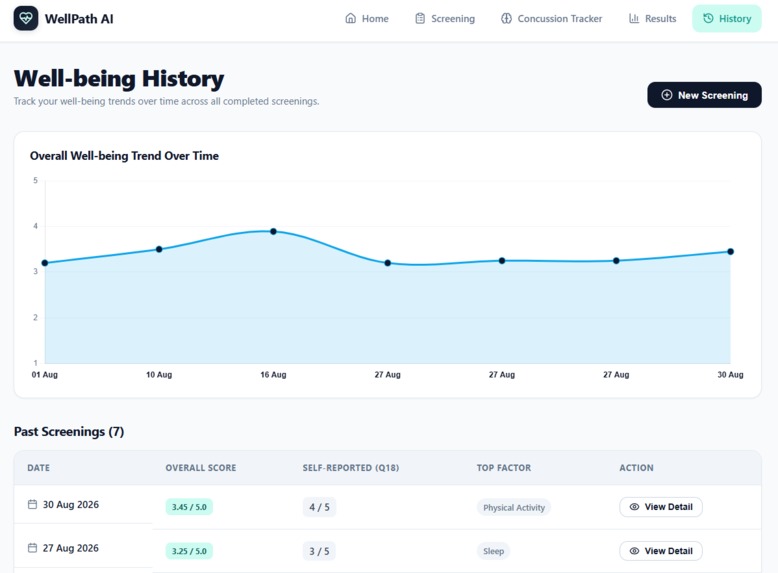Switch to the Results tab
The height and width of the screenshot is (573, 778).
point(652,18)
